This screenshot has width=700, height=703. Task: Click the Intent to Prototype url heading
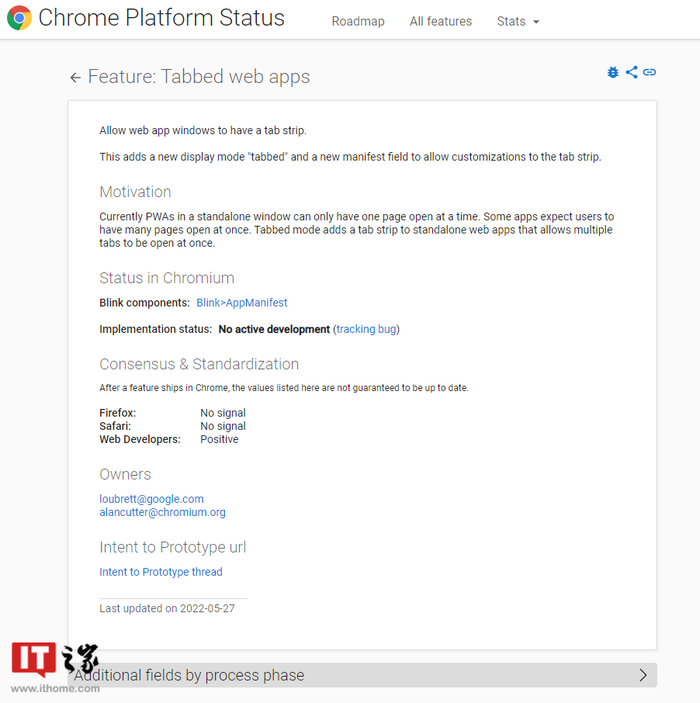(173, 547)
